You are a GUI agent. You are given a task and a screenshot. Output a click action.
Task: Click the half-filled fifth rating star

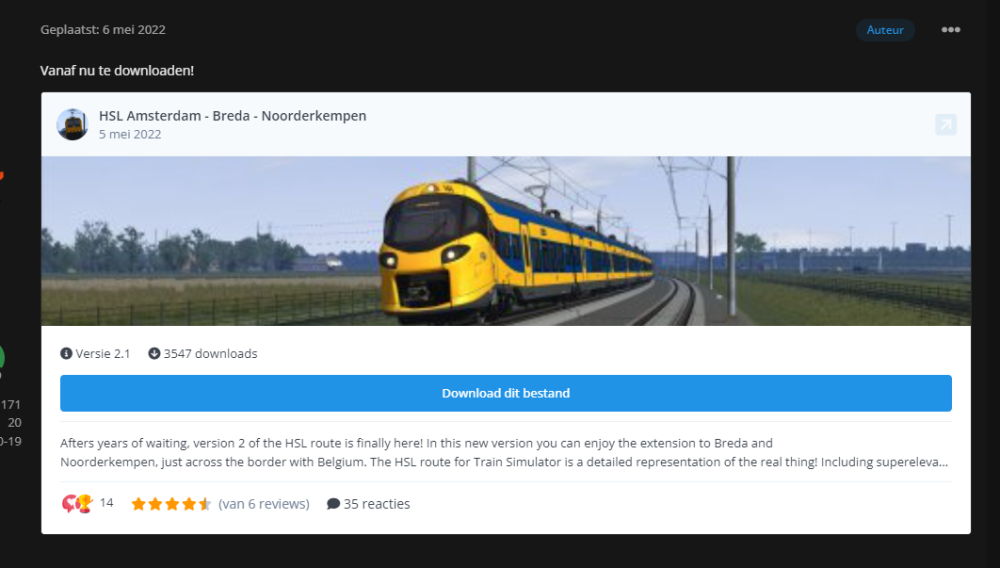(205, 504)
